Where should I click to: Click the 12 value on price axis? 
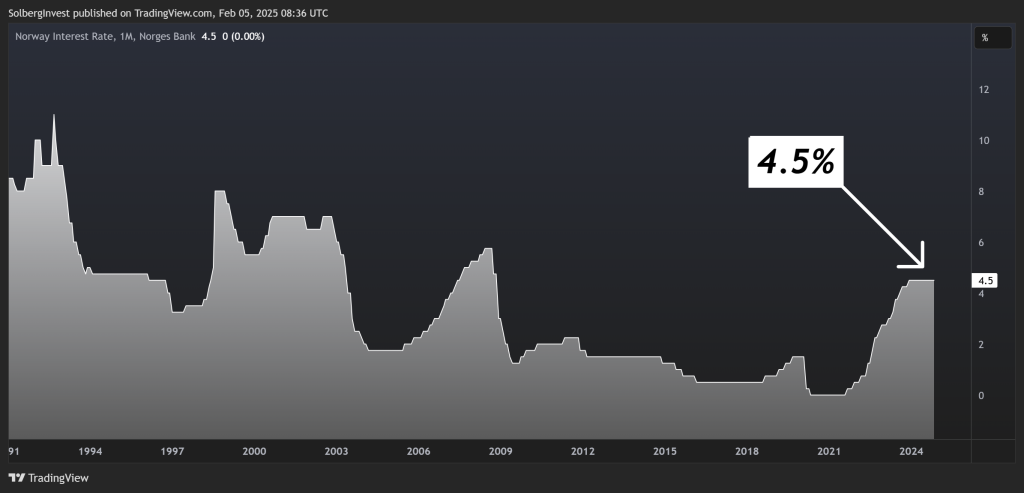pos(984,90)
